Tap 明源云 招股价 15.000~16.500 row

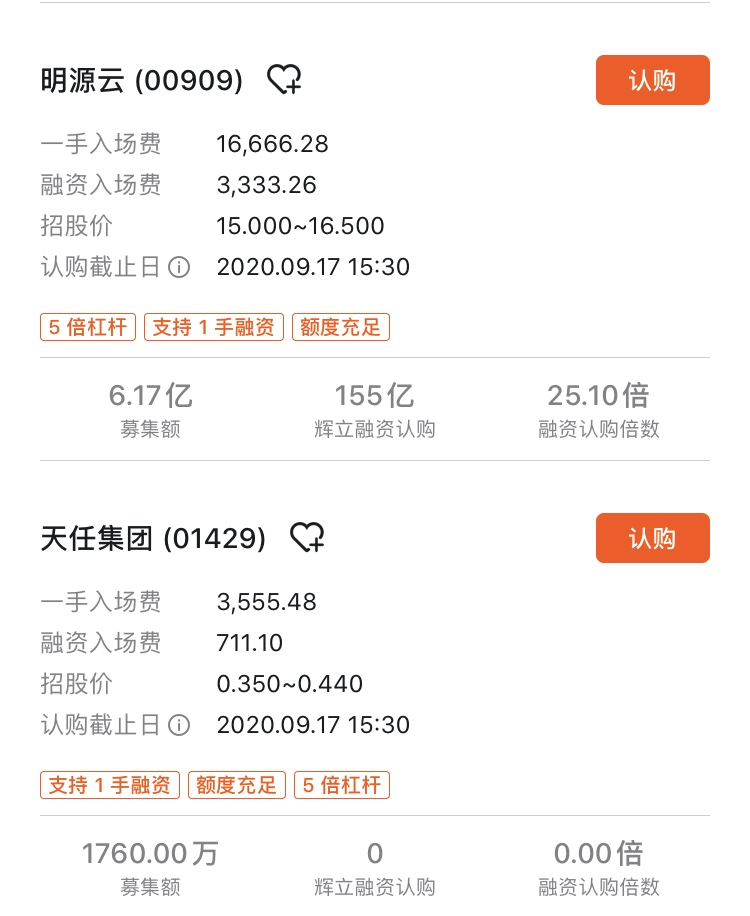coord(213,226)
